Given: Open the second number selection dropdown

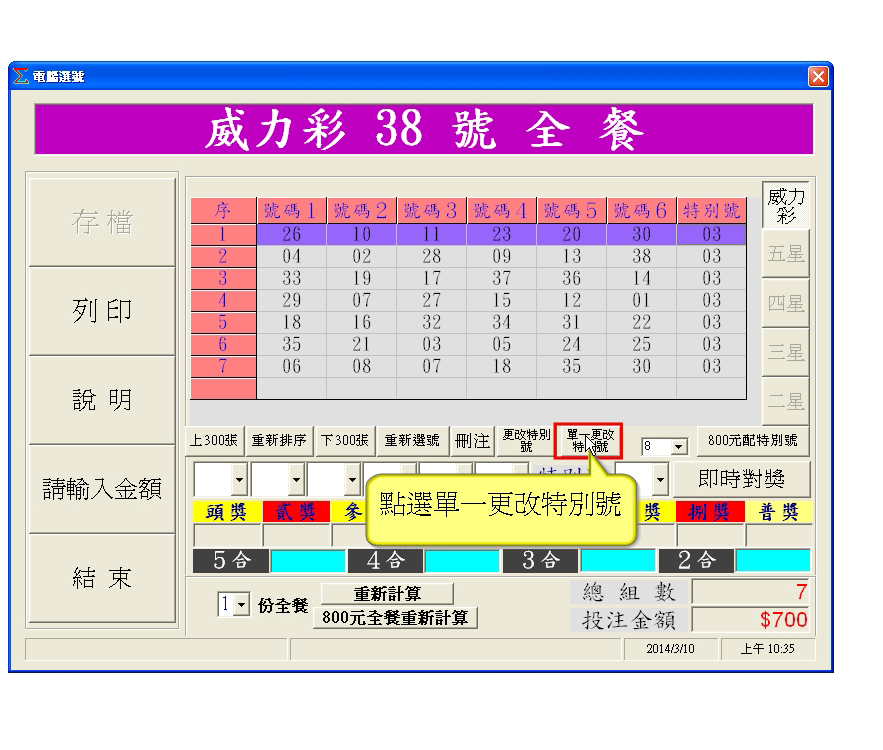Looking at the screenshot, I should click(x=296, y=480).
